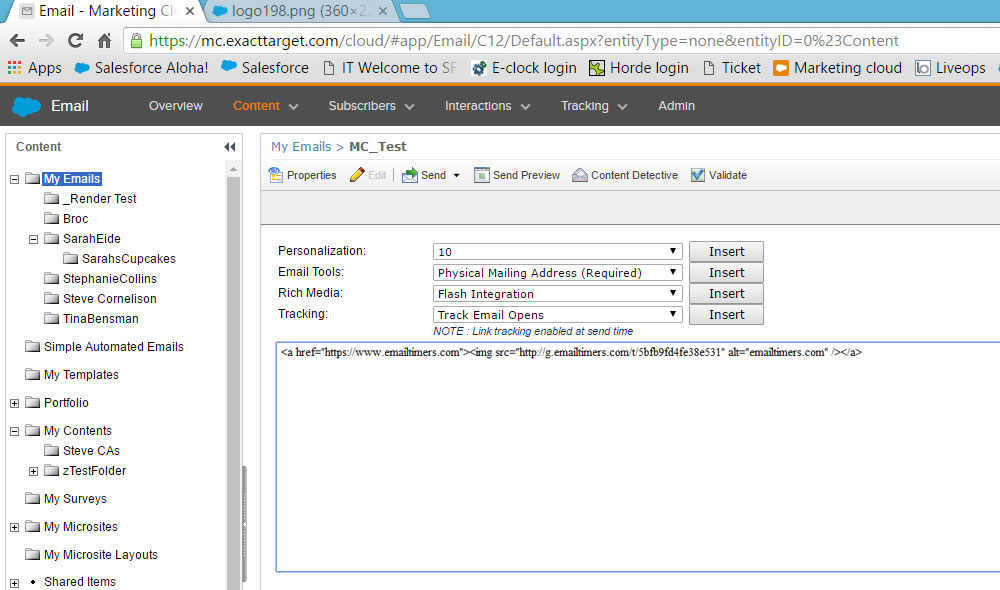This screenshot has width=1000, height=590.
Task: Select the _Render Test folder
Action: (99, 199)
